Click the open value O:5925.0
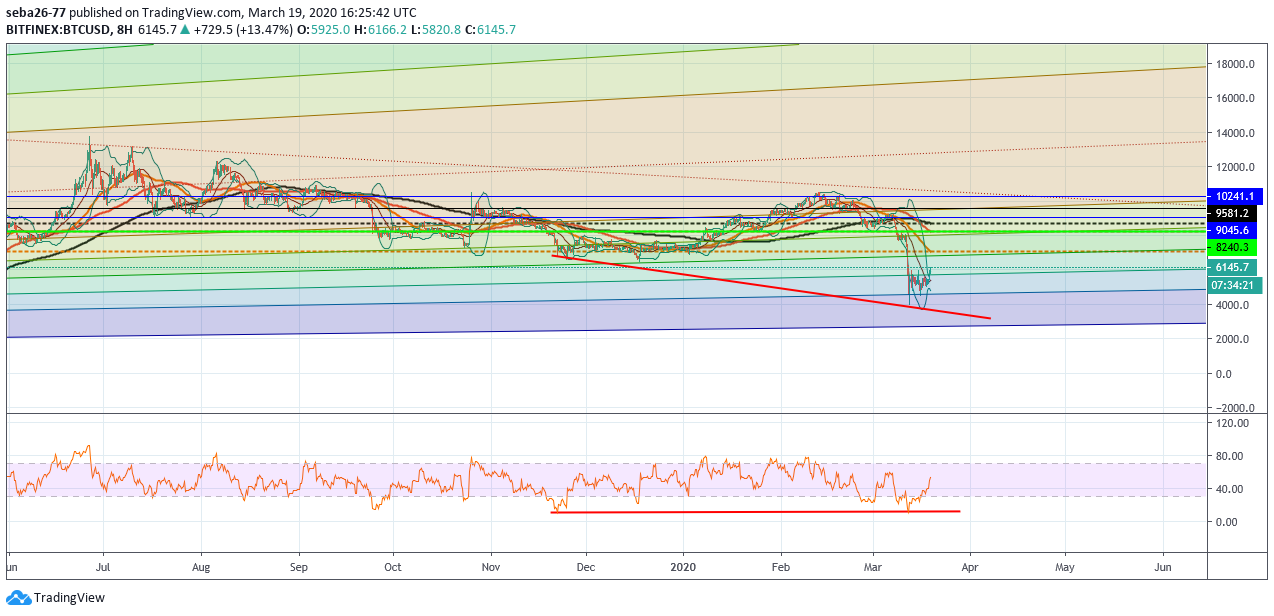1274x616 pixels. point(324,30)
